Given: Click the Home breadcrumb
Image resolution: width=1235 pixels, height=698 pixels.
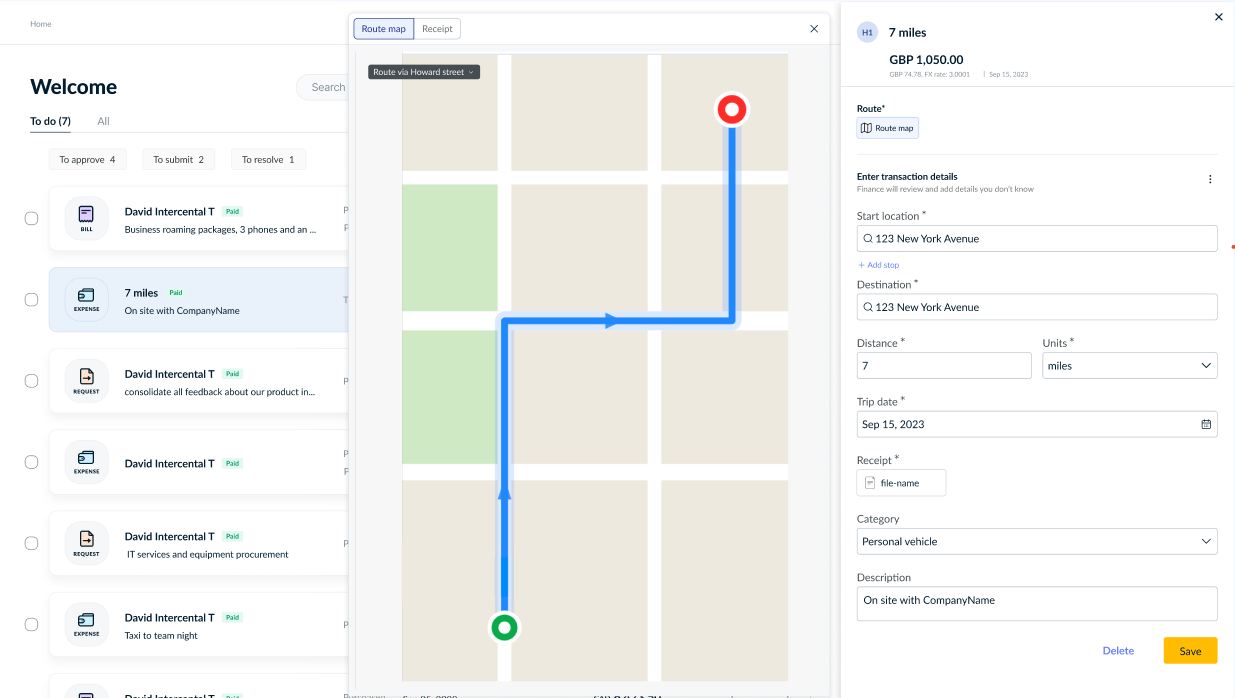Looking at the screenshot, I should coord(41,24).
